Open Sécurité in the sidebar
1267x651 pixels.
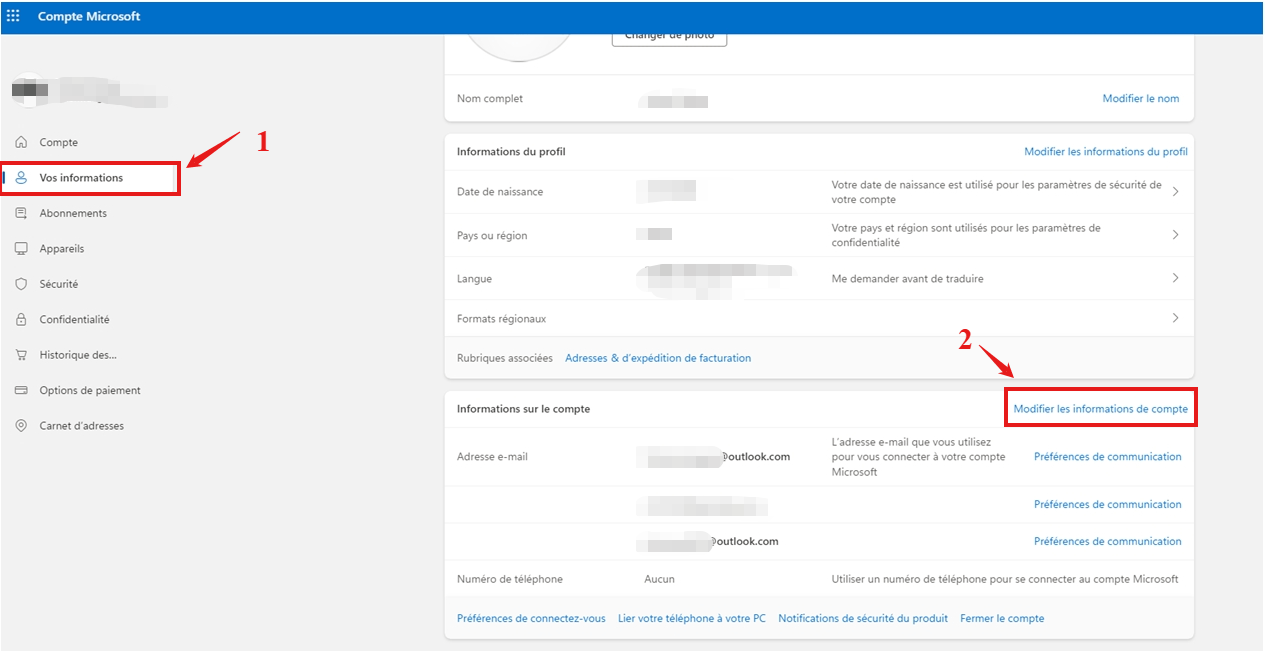pos(59,284)
